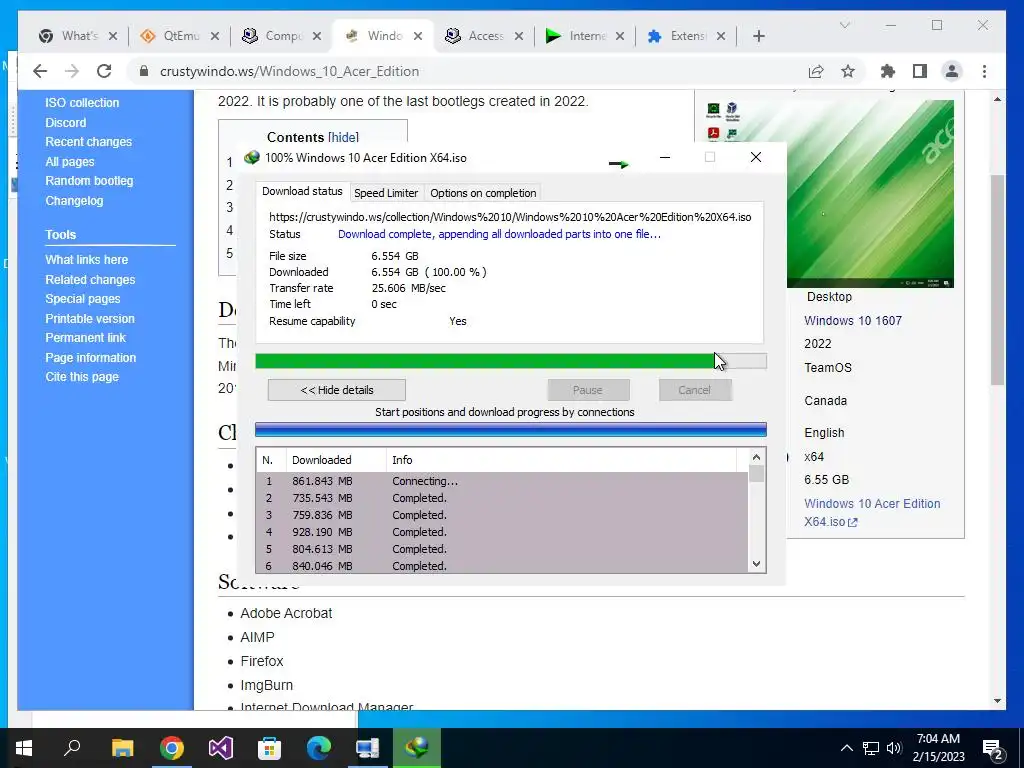Click the browser forward arrow
Image resolution: width=1024 pixels, height=768 pixels.
click(x=72, y=71)
